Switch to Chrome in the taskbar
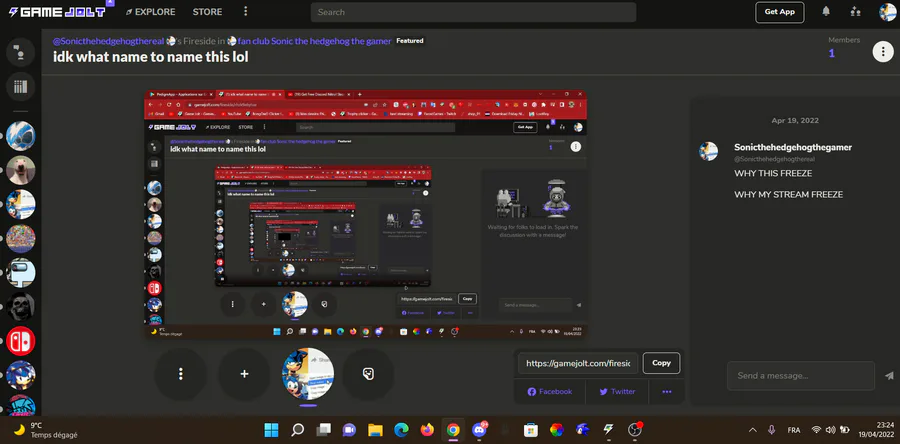 coord(453,430)
